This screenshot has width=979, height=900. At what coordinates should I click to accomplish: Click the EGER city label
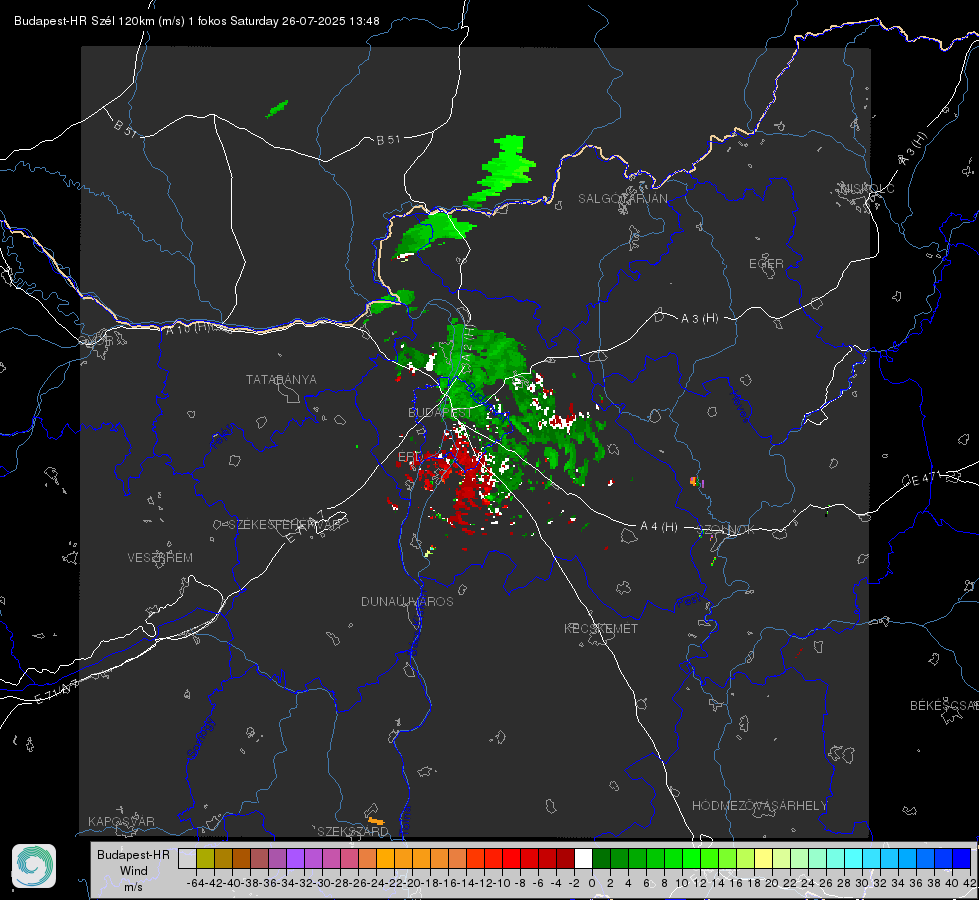tap(766, 264)
